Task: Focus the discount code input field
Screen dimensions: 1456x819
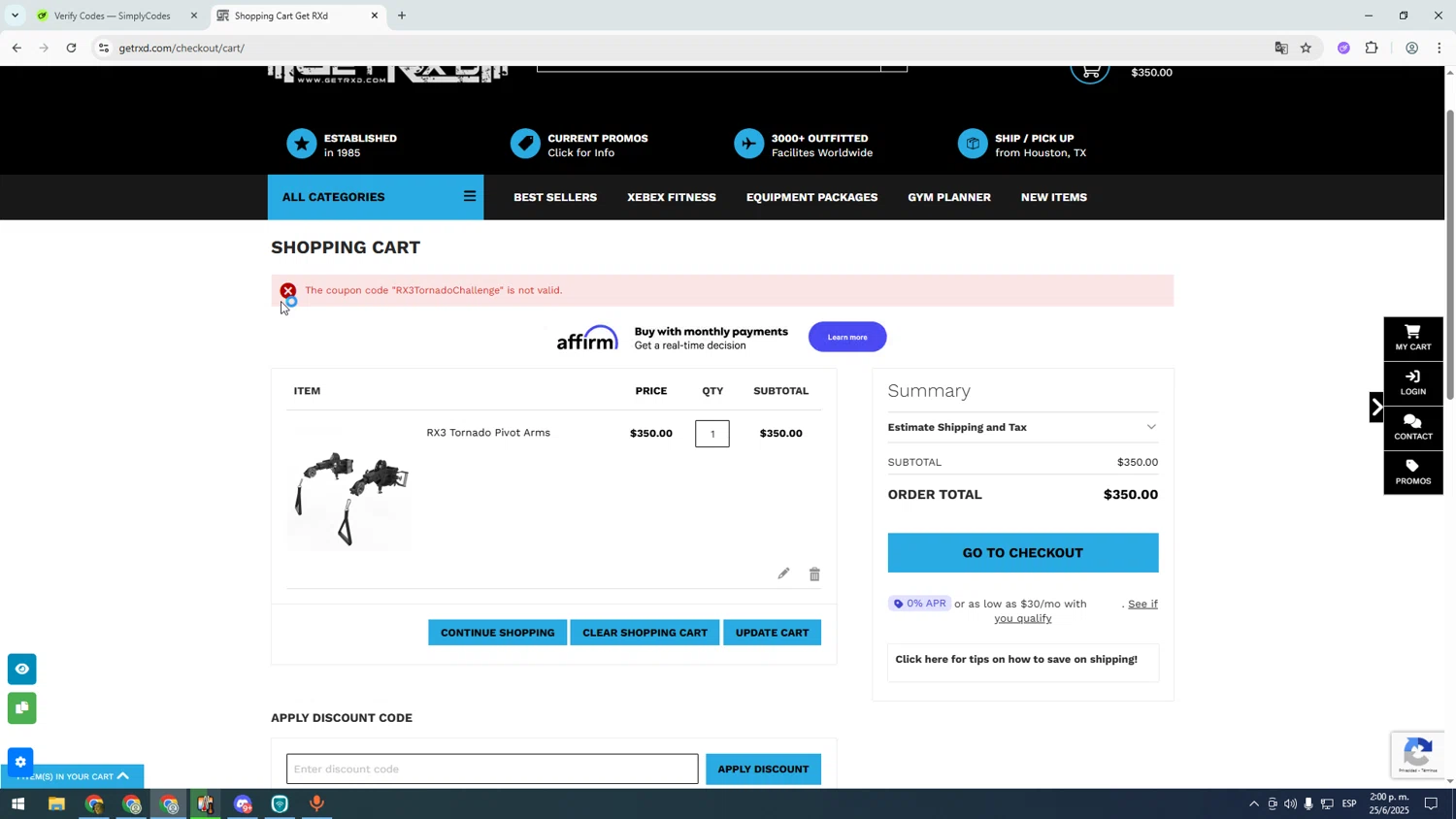Action: point(492,770)
